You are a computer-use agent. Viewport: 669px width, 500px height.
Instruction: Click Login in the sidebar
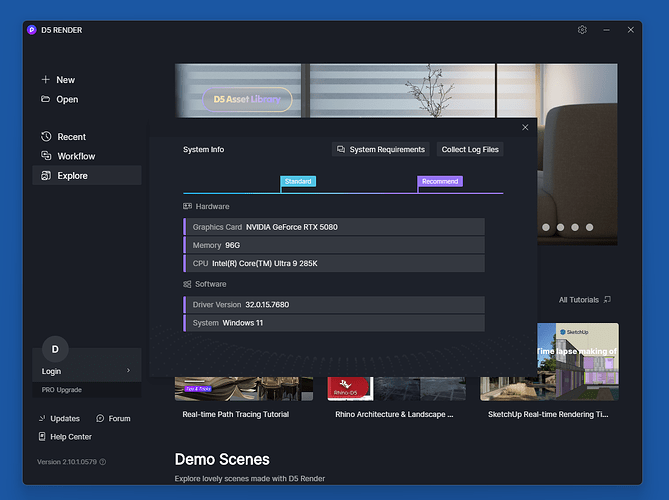click(51, 371)
